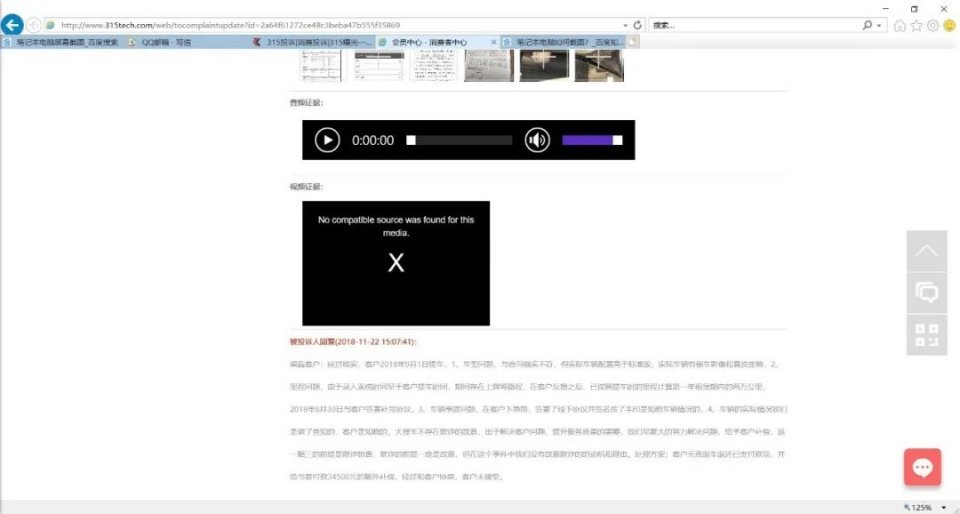Open the browser home icon
Image resolution: width=960 pixels, height=514 pixels.
point(899,25)
